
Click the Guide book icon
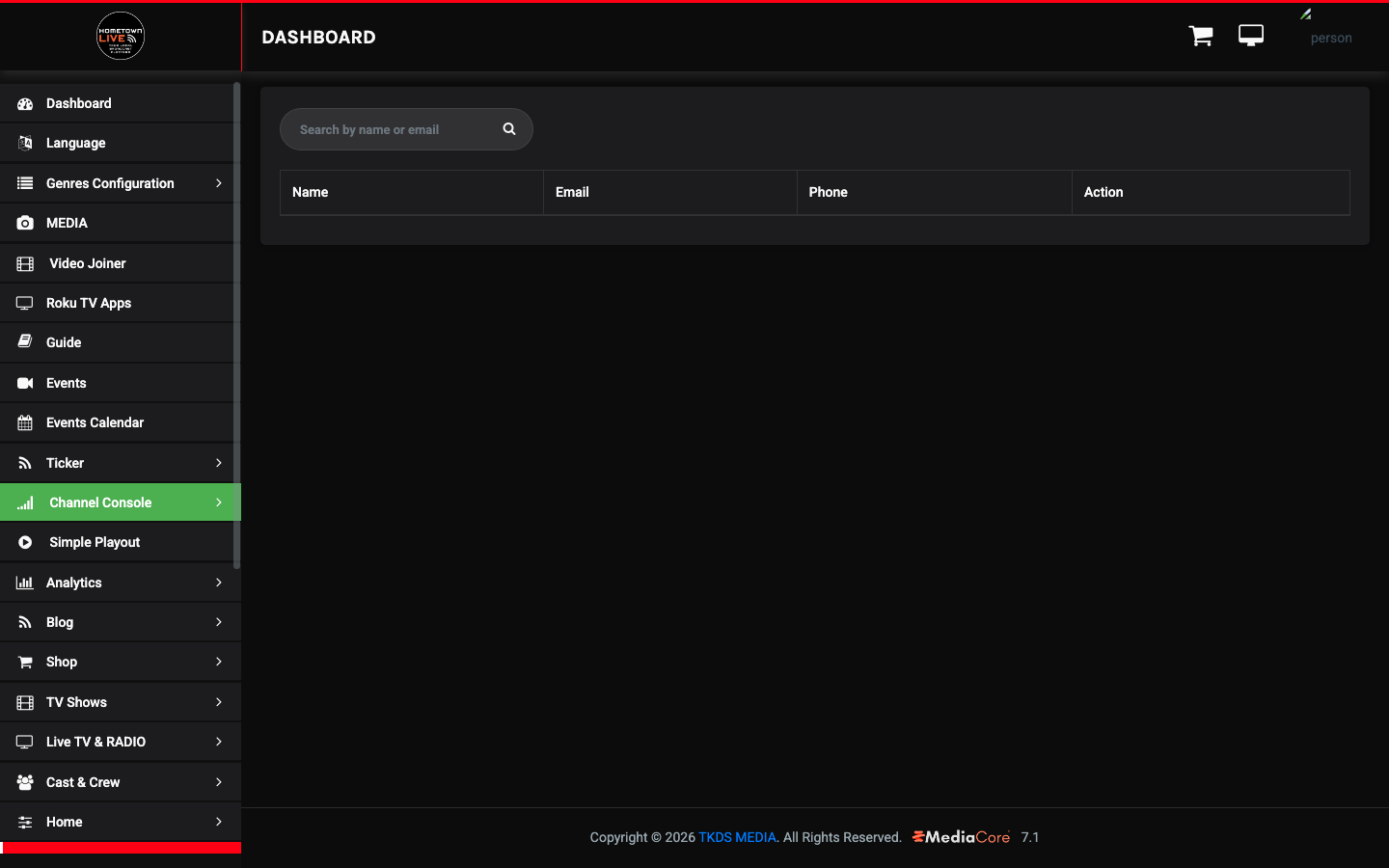coord(25,342)
